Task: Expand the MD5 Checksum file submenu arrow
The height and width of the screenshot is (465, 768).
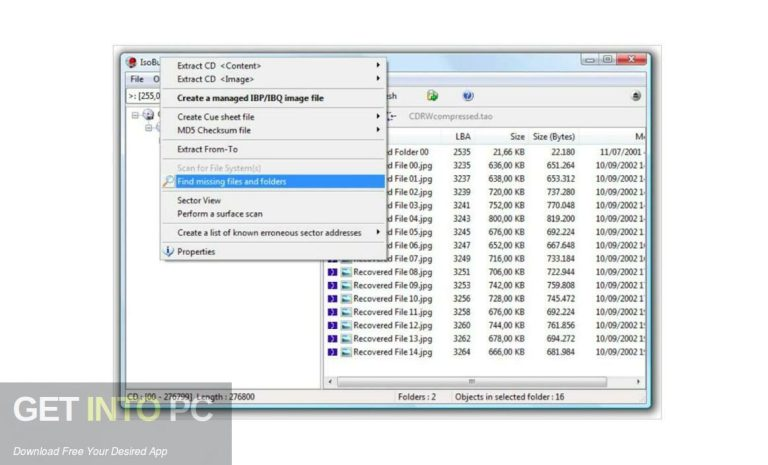Action: tap(378, 130)
